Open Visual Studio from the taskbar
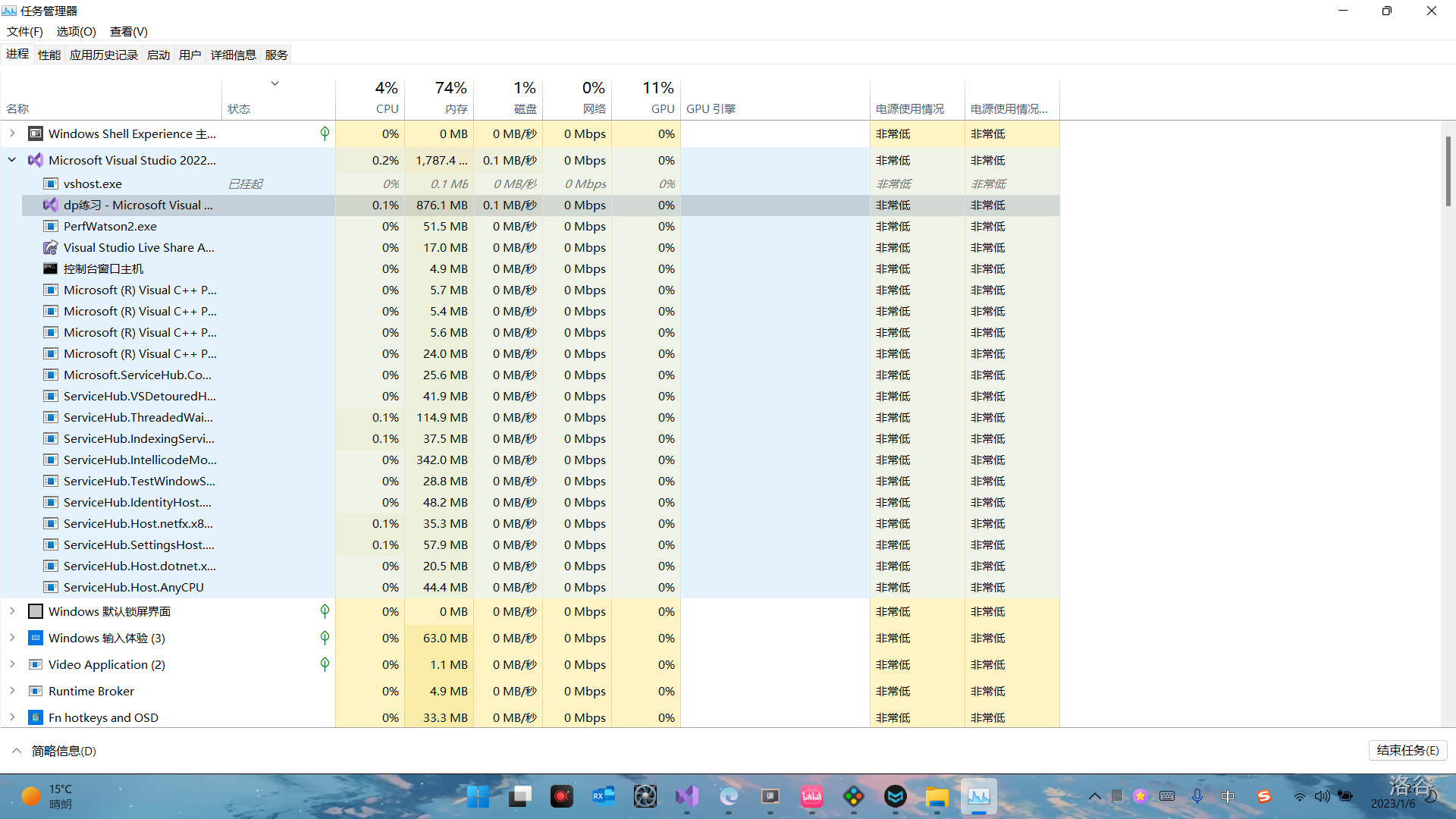The width and height of the screenshot is (1456, 819). [x=687, y=796]
